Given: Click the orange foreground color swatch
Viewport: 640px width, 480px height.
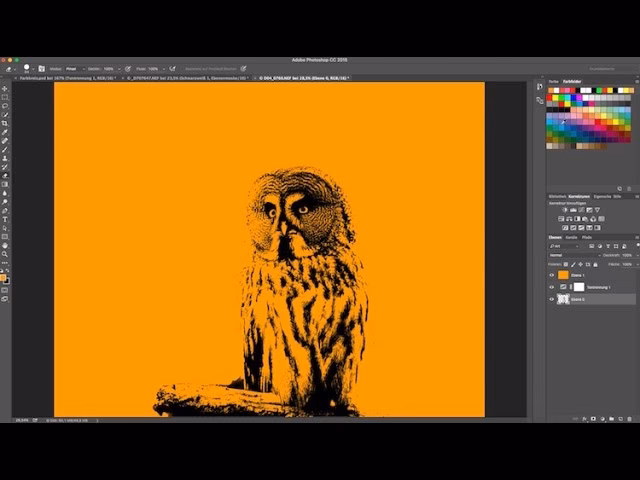Looking at the screenshot, I should coord(4,276).
